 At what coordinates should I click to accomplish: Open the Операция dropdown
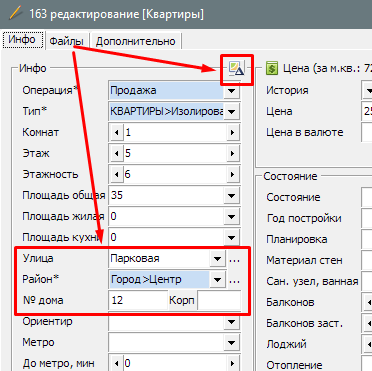coord(231,91)
